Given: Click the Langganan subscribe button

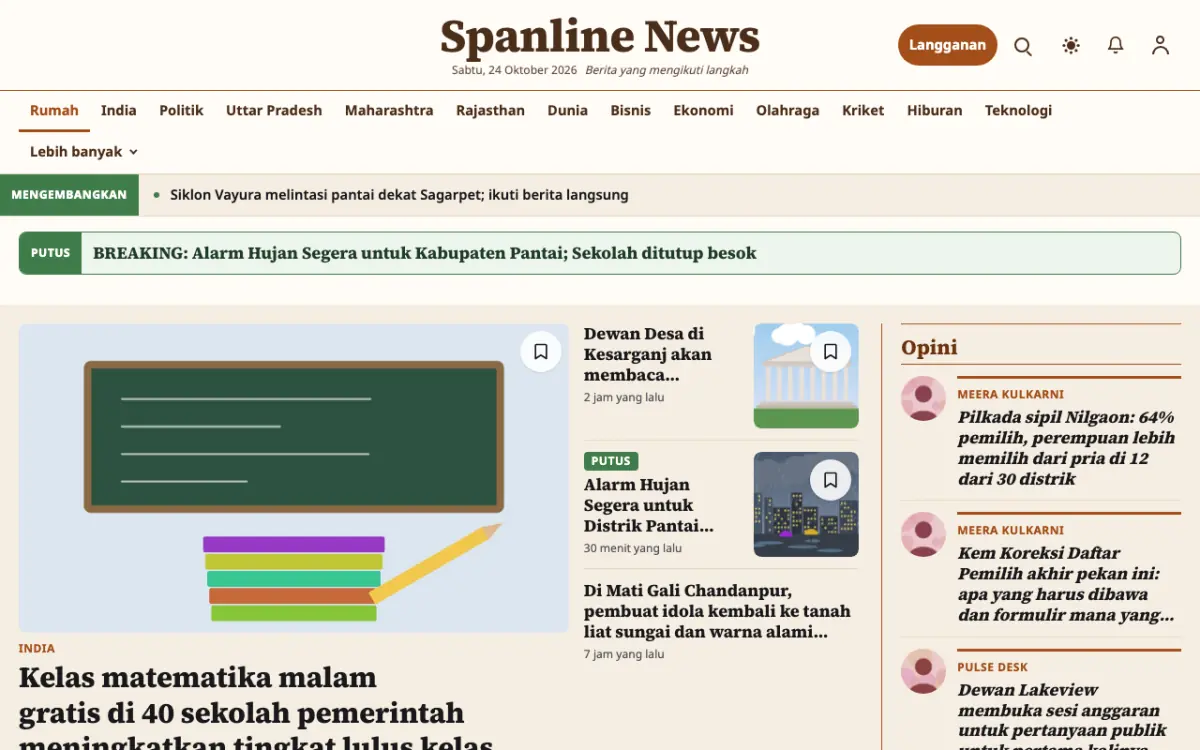Looking at the screenshot, I should (x=947, y=45).
